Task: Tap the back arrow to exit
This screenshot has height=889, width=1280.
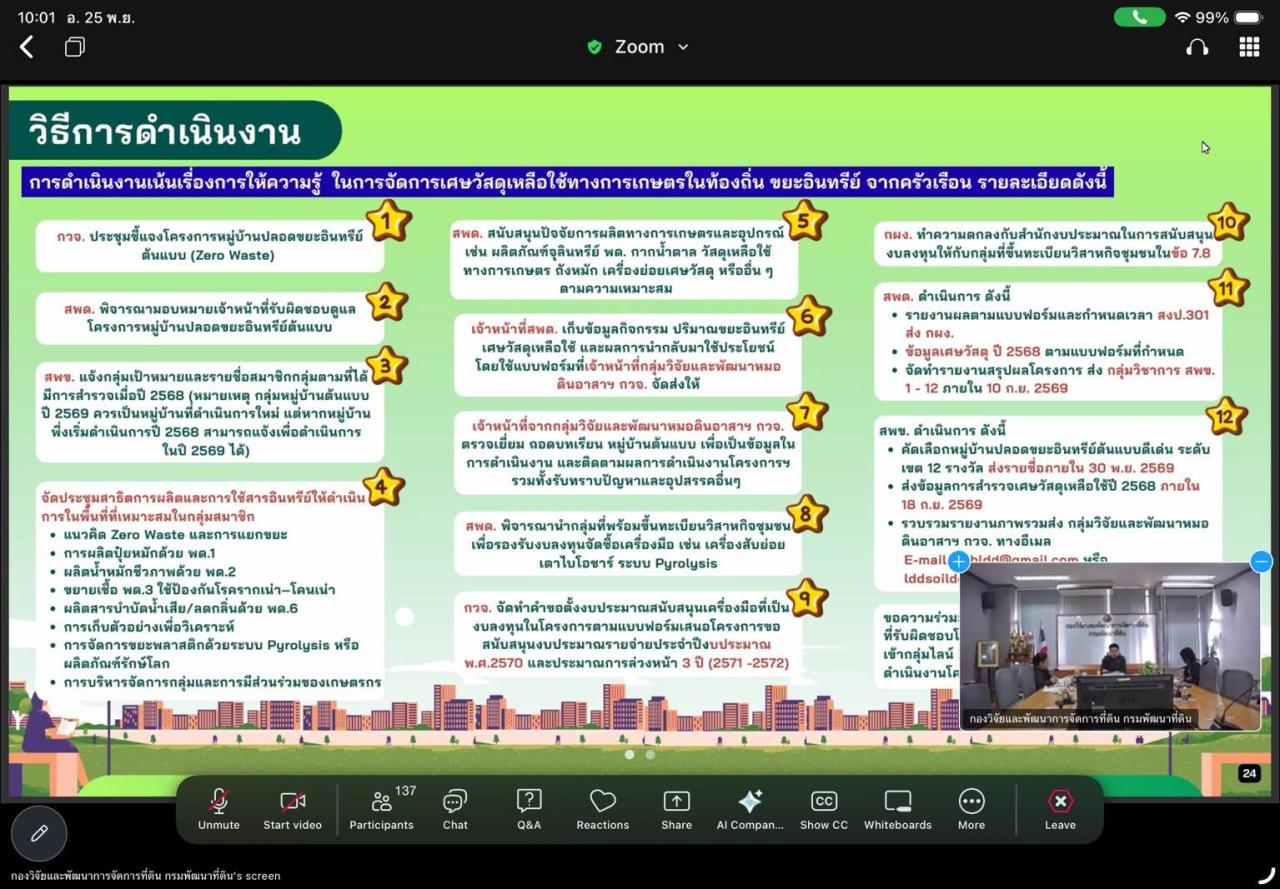Action: 26,46
